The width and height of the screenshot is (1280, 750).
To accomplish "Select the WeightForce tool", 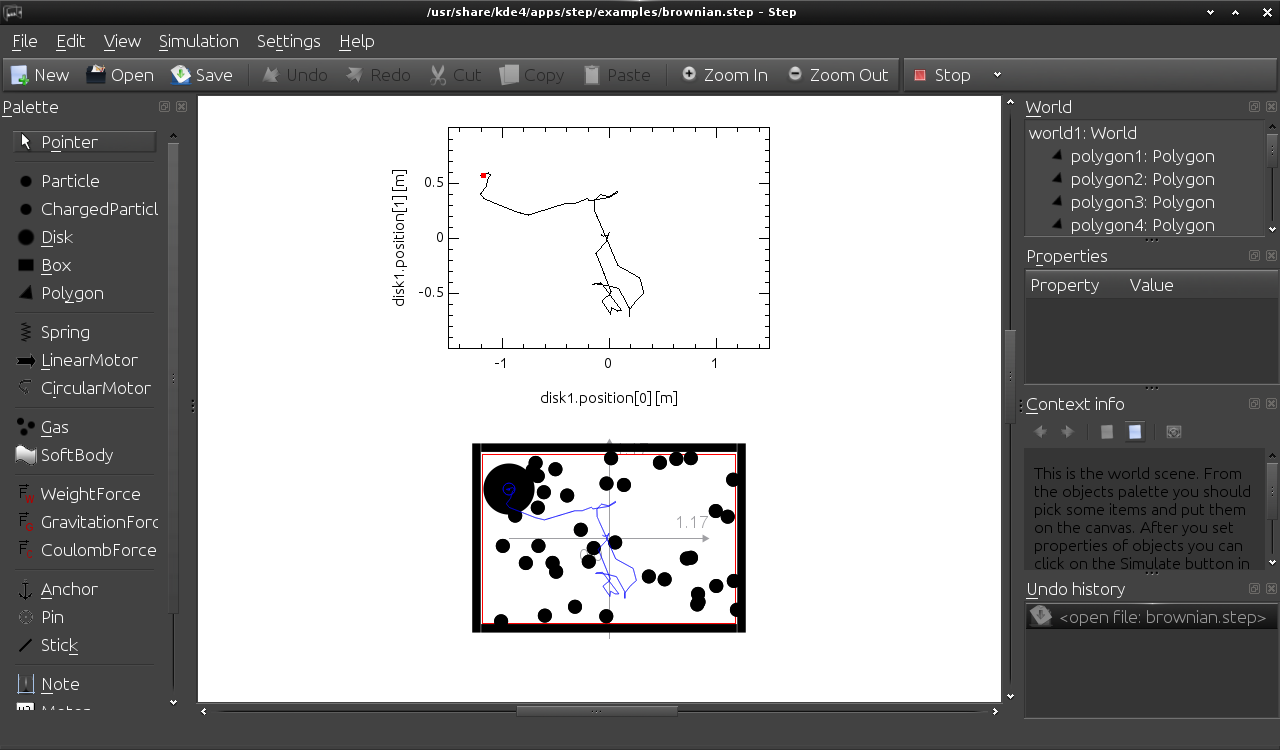I will tap(85, 494).
